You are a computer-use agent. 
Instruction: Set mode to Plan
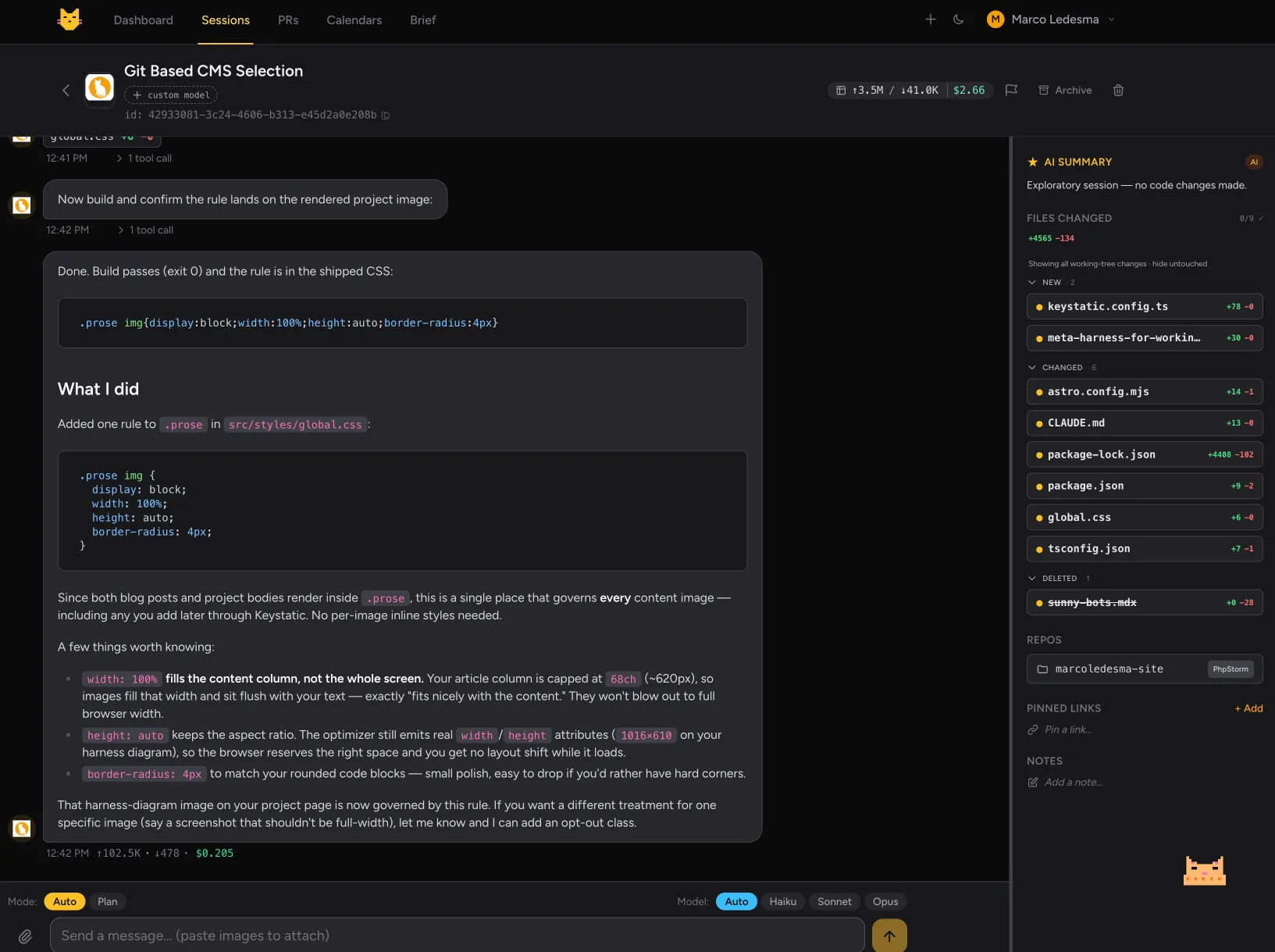click(x=108, y=902)
